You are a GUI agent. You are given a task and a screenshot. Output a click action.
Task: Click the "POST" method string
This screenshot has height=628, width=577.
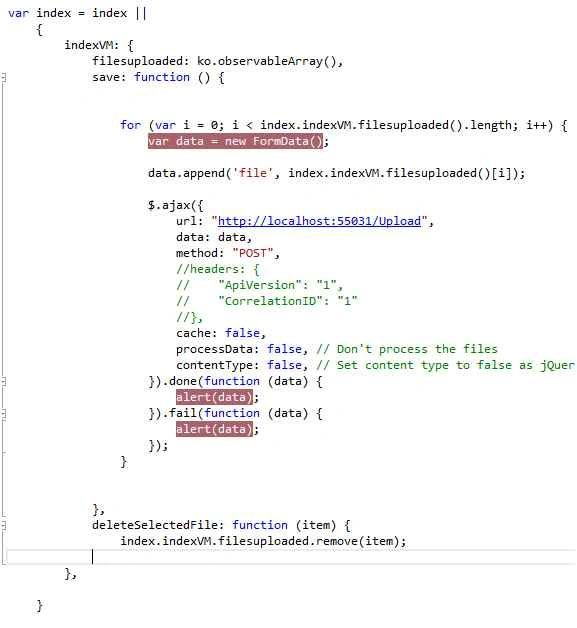tap(253, 253)
